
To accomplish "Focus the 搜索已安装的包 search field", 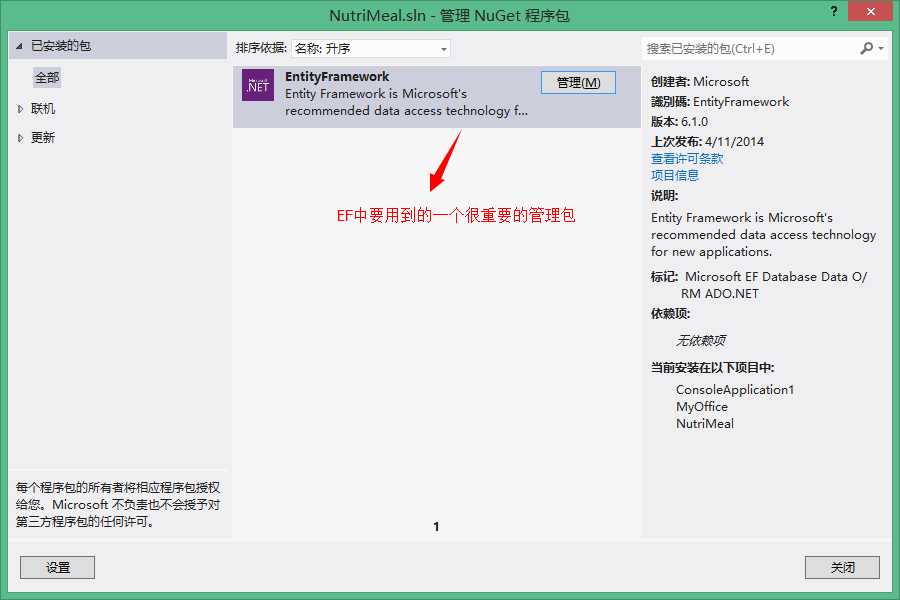I will 751,49.
